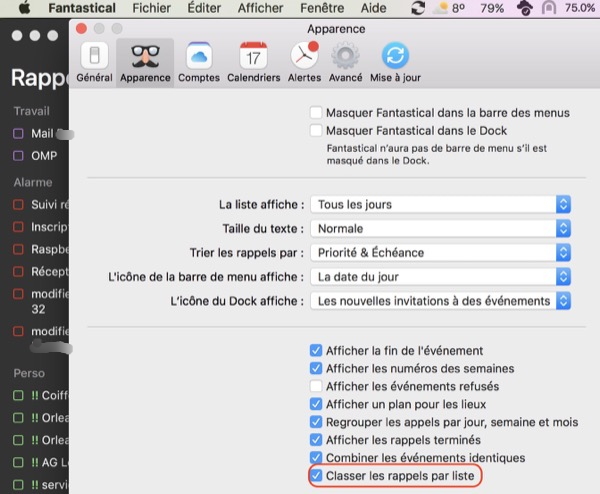The height and width of the screenshot is (494, 600).
Task: Open the Général preferences pane
Action: click(x=94, y=60)
